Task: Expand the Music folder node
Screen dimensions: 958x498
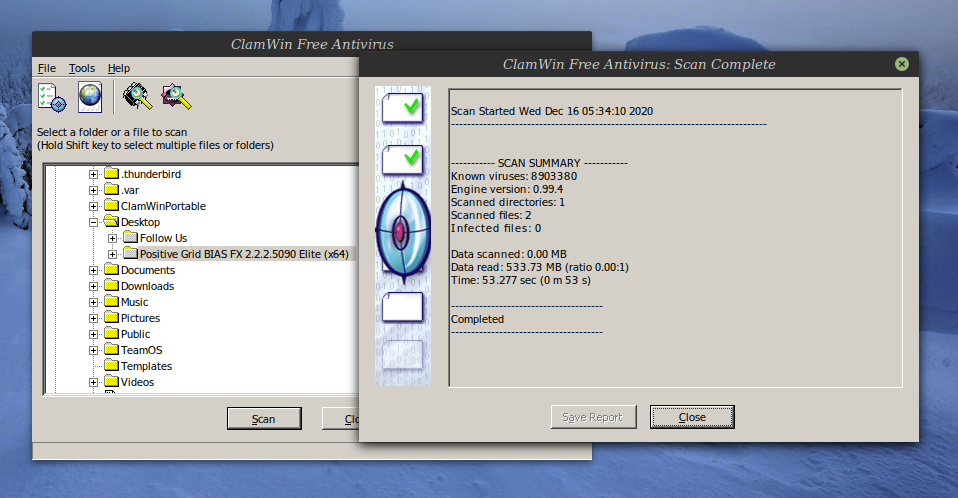Action: click(93, 302)
